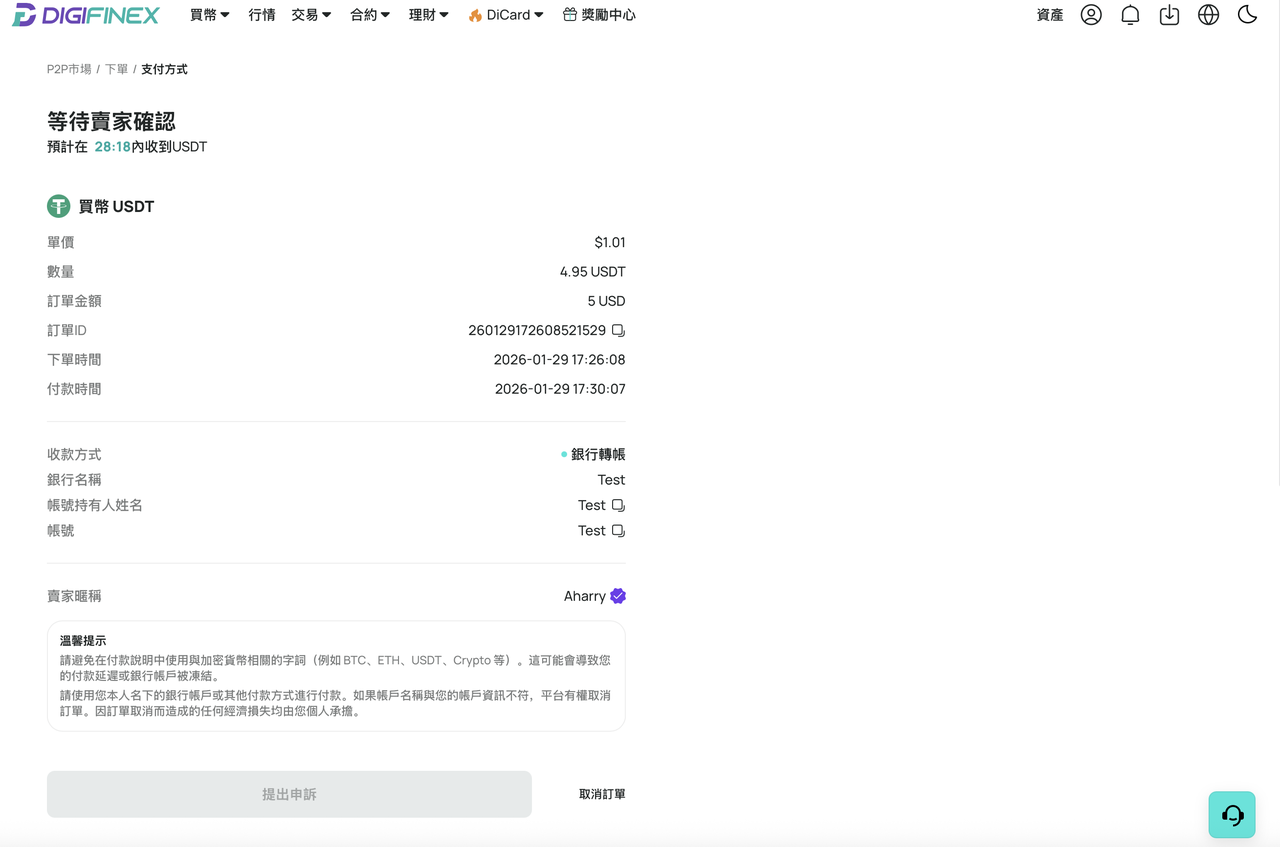Copy the account holder name

(618, 505)
